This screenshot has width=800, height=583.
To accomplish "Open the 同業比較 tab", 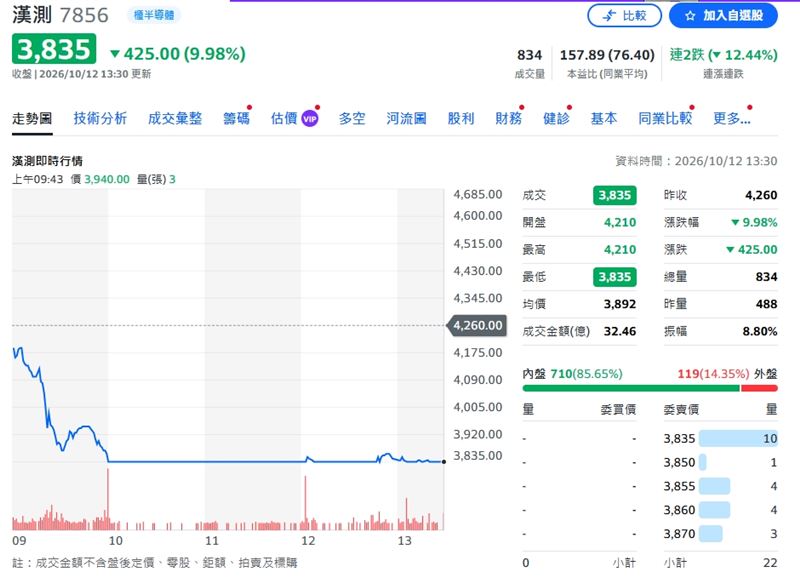I will click(665, 118).
